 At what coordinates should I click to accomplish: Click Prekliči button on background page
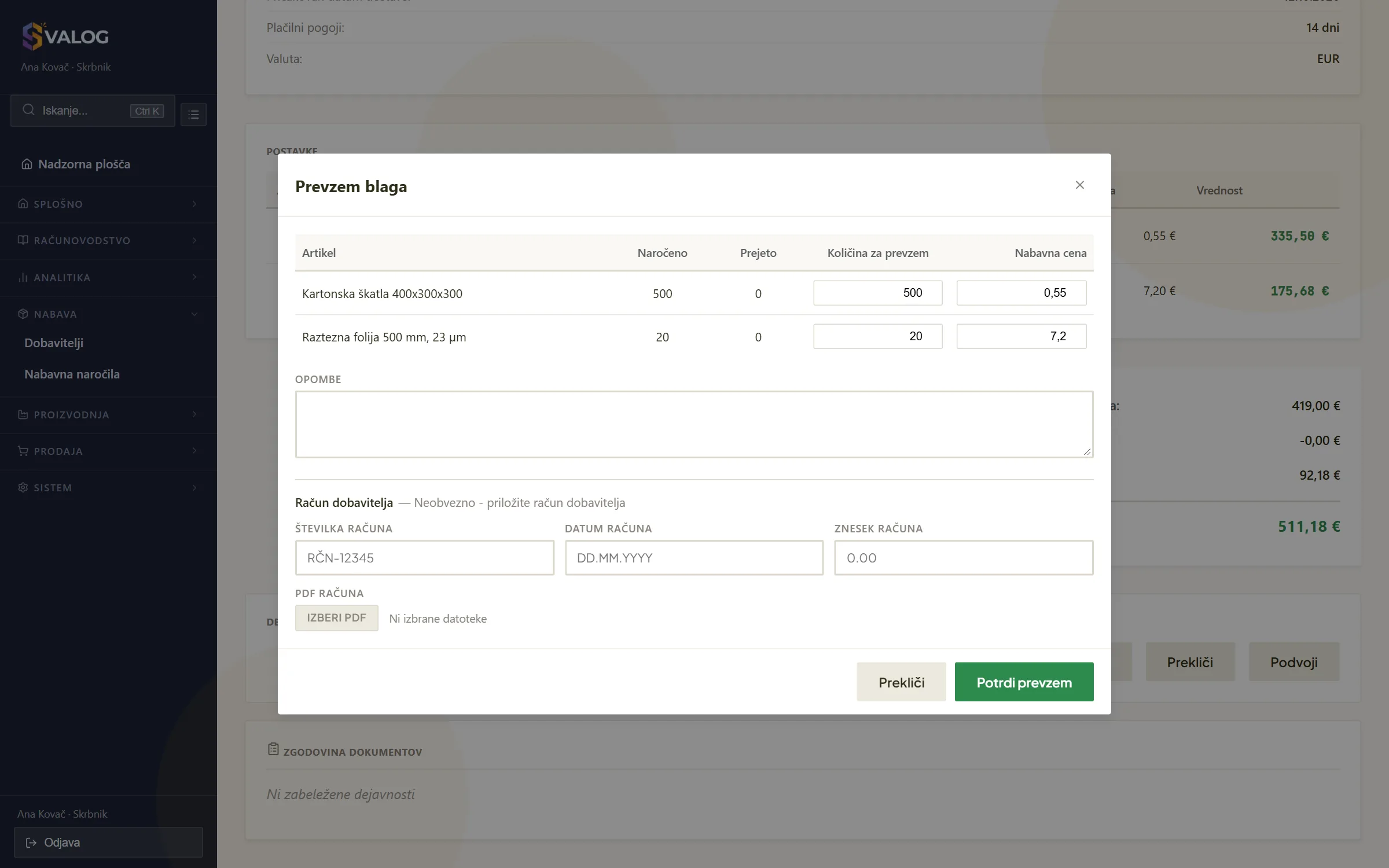coord(1190,661)
